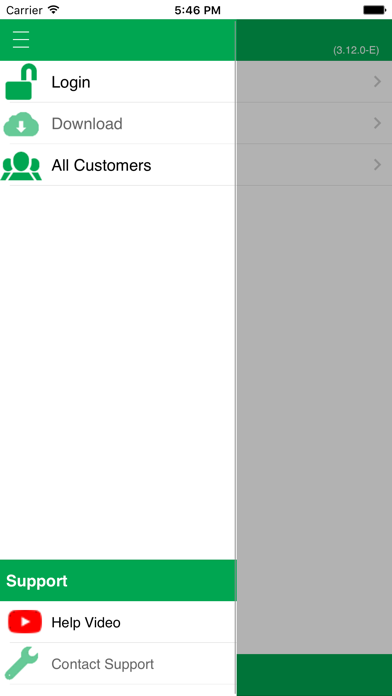The height and width of the screenshot is (696, 392).
Task: Expand the chevron on the Login row
Action: tap(377, 82)
